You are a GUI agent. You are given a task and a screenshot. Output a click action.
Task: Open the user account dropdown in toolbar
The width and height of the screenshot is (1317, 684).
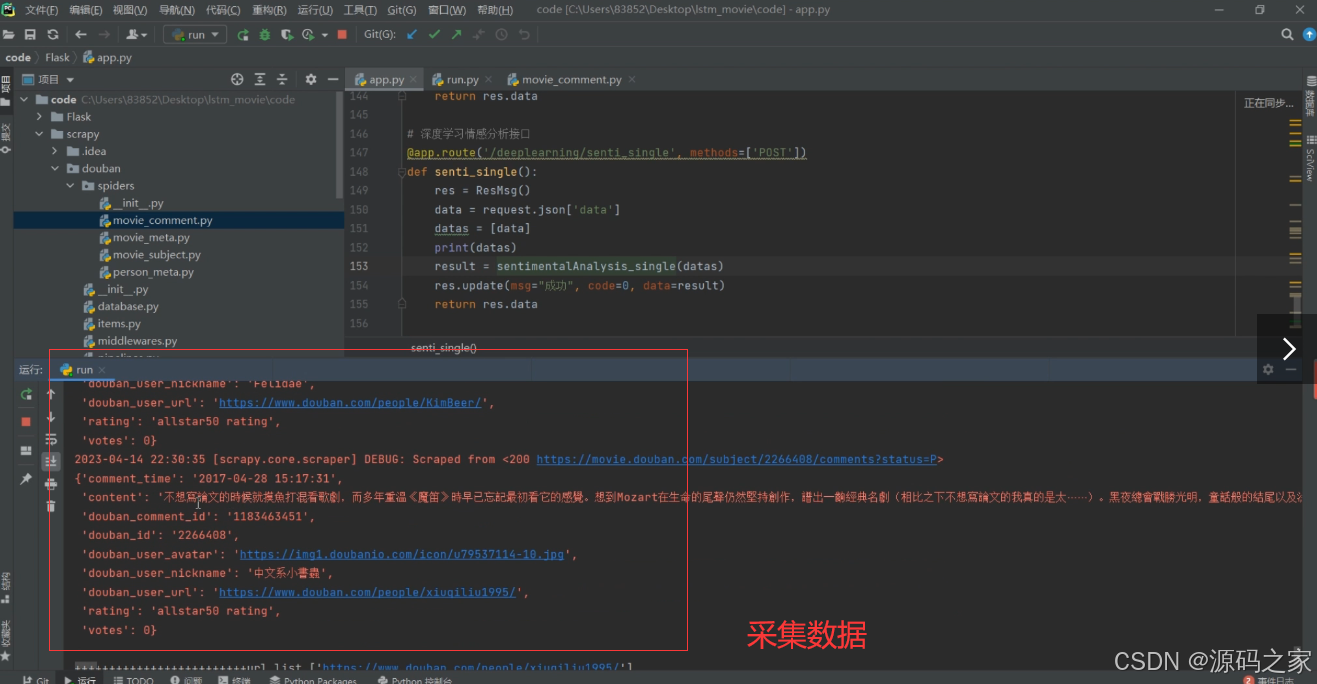click(x=137, y=34)
